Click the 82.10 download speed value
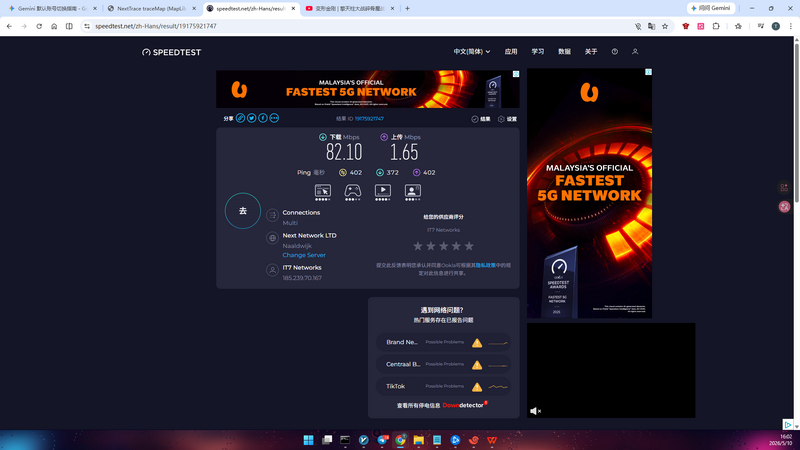Screen dimensions: 800x450 click(x=344, y=152)
